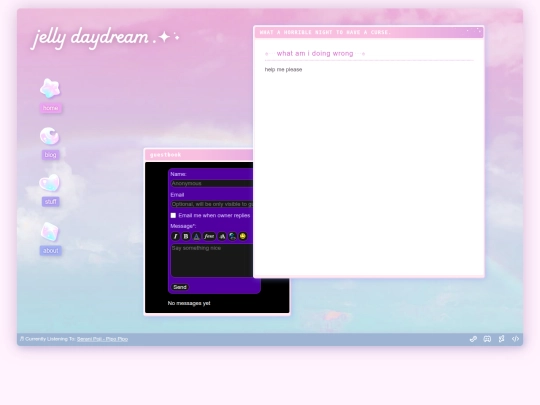The image size is (540, 405).
Task: Click the text color icon in guestbook
Action: tap(196, 236)
